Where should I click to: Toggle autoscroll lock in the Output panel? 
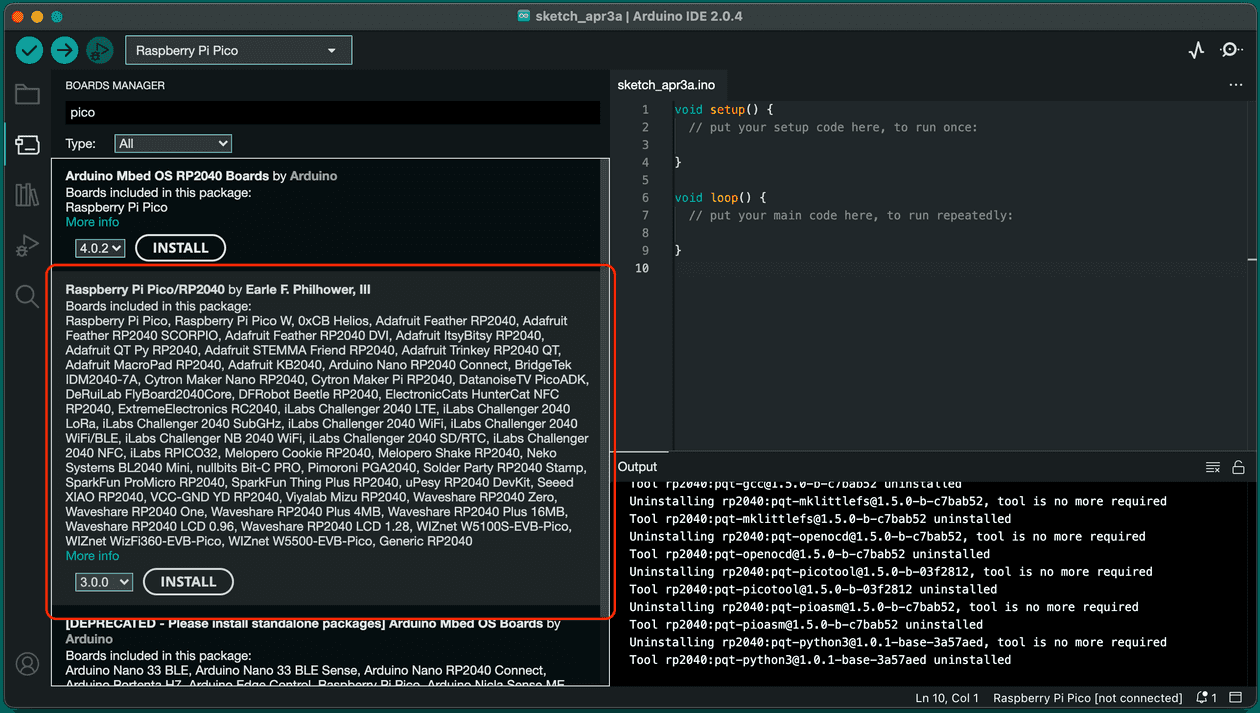[1238, 466]
